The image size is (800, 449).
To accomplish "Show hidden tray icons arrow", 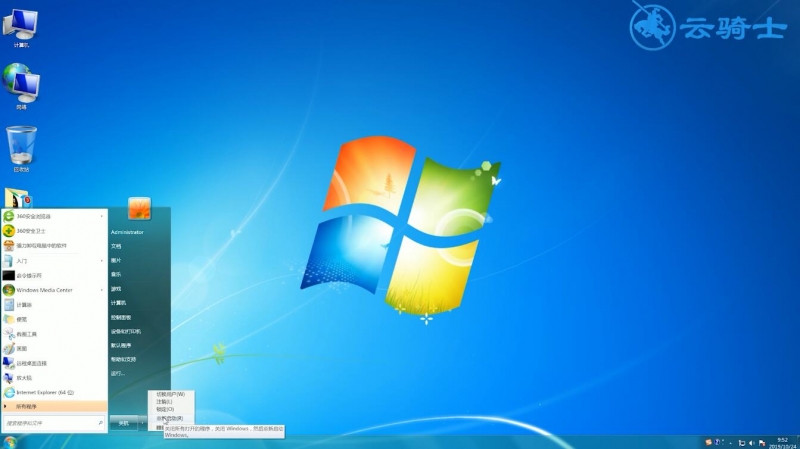I will tap(730, 443).
